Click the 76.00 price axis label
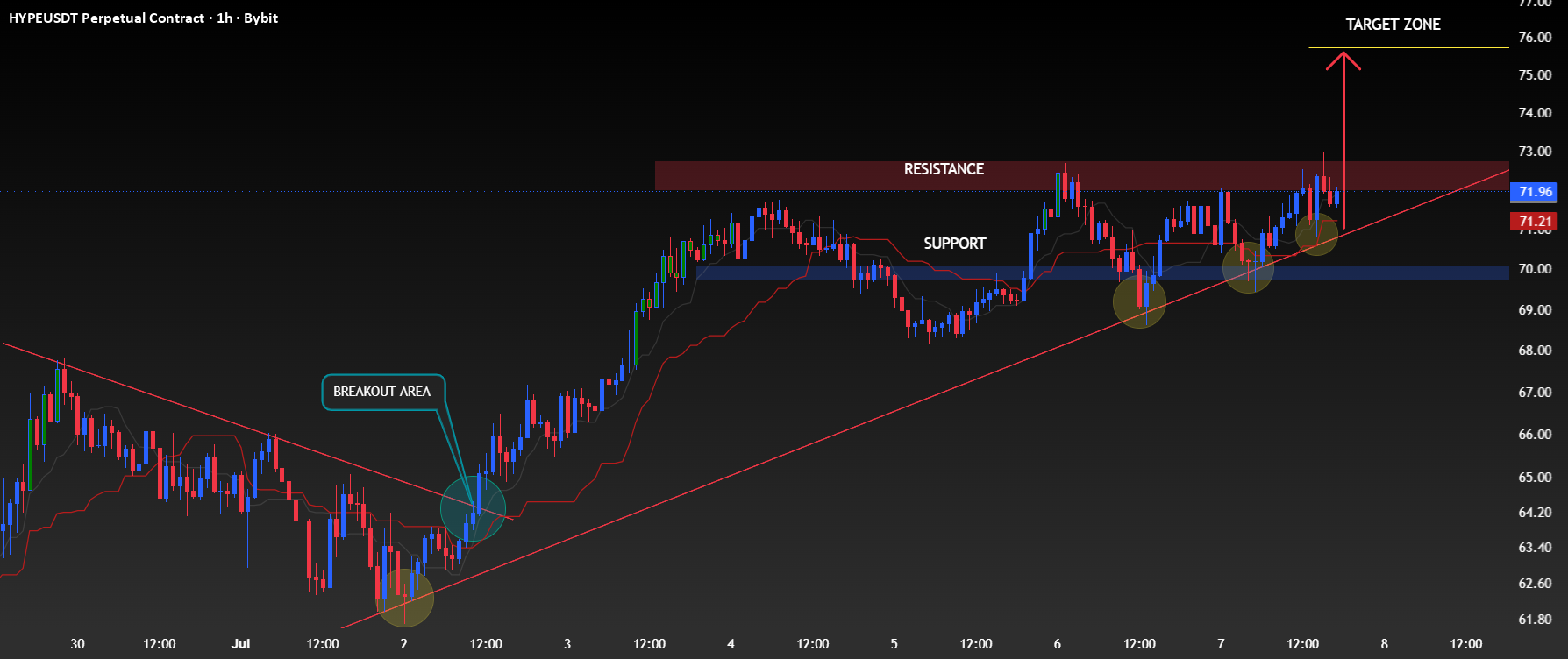Viewport: 1568px width, 659px height. click(1535, 38)
